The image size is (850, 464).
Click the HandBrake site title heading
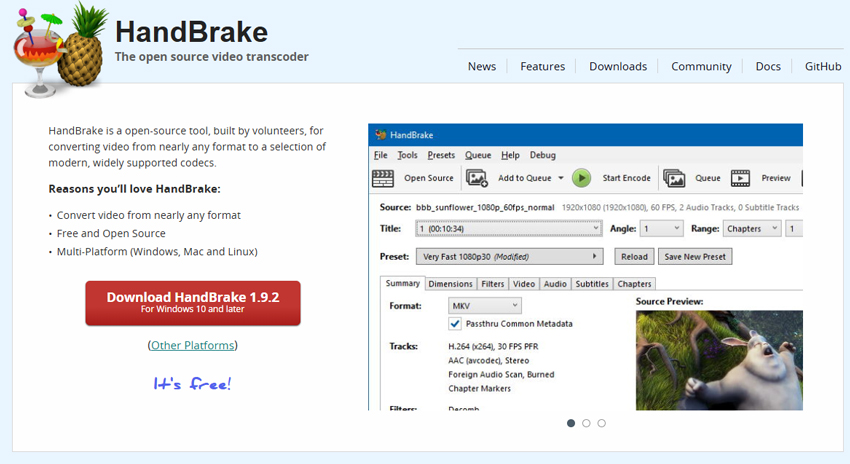(x=191, y=31)
